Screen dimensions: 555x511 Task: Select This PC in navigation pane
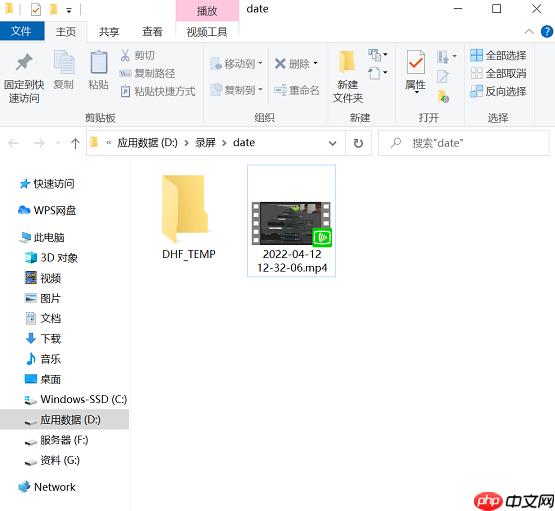click(x=42, y=237)
